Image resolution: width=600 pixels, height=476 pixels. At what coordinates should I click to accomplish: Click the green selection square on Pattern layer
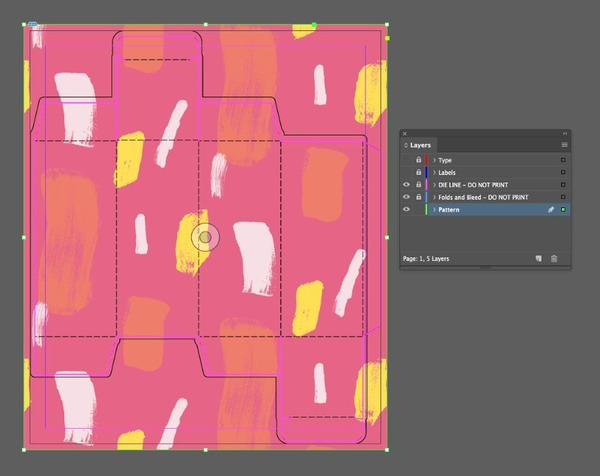point(563,210)
